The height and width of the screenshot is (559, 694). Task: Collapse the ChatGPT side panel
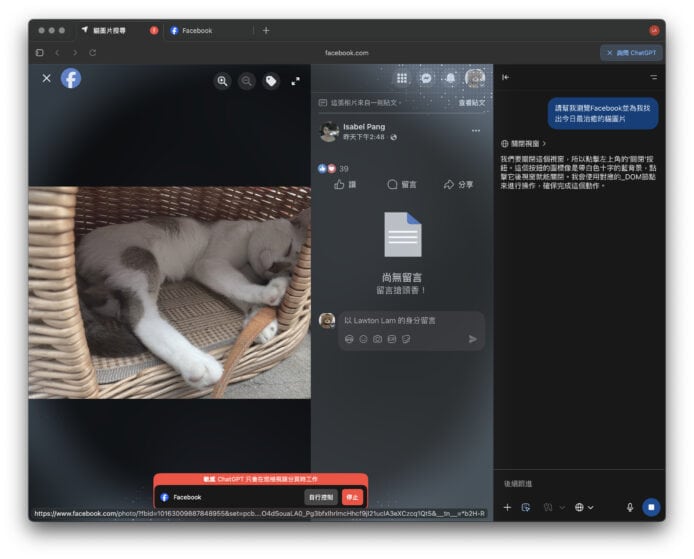(506, 77)
